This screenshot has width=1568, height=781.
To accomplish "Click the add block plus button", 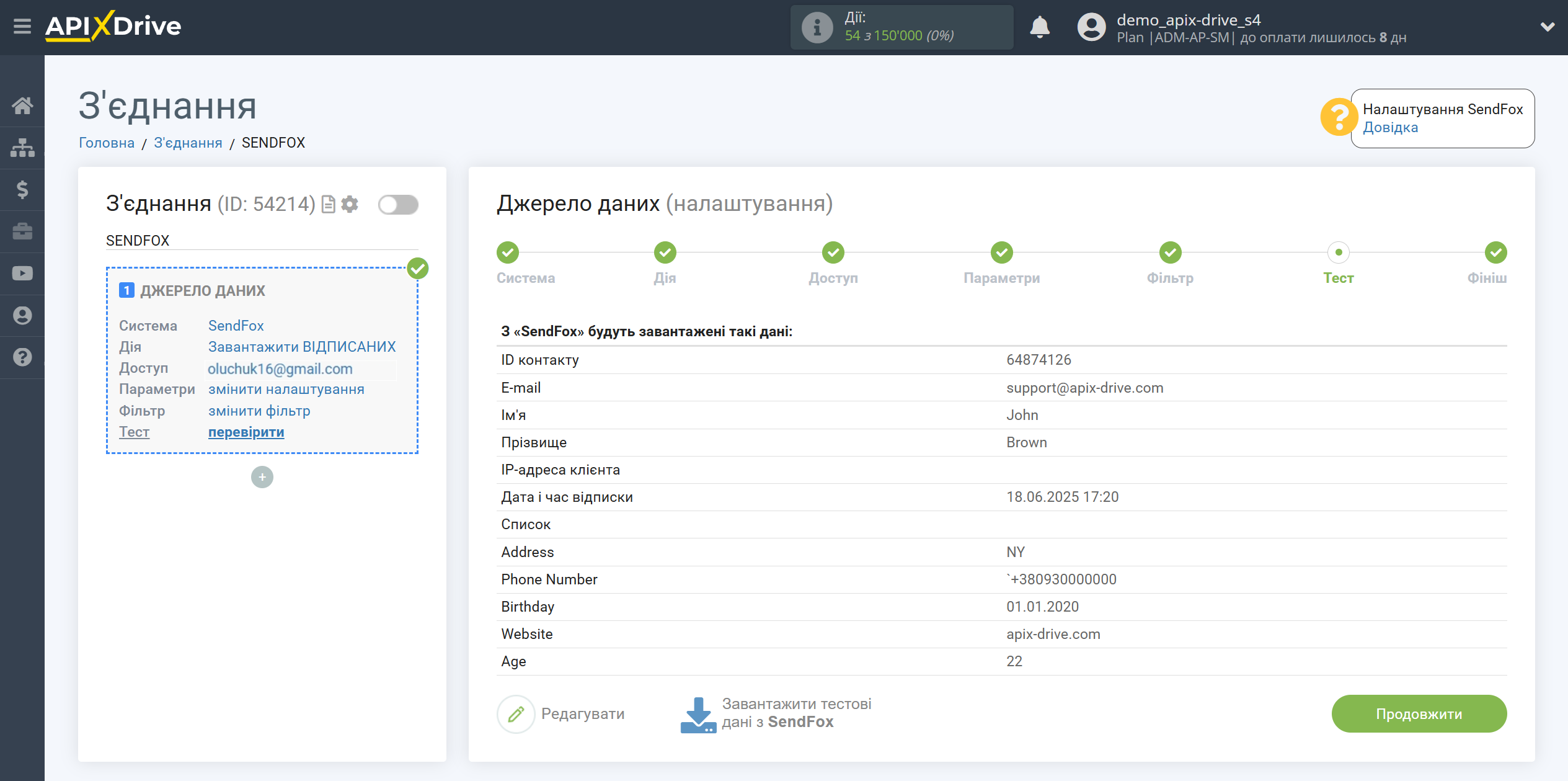I will point(262,477).
